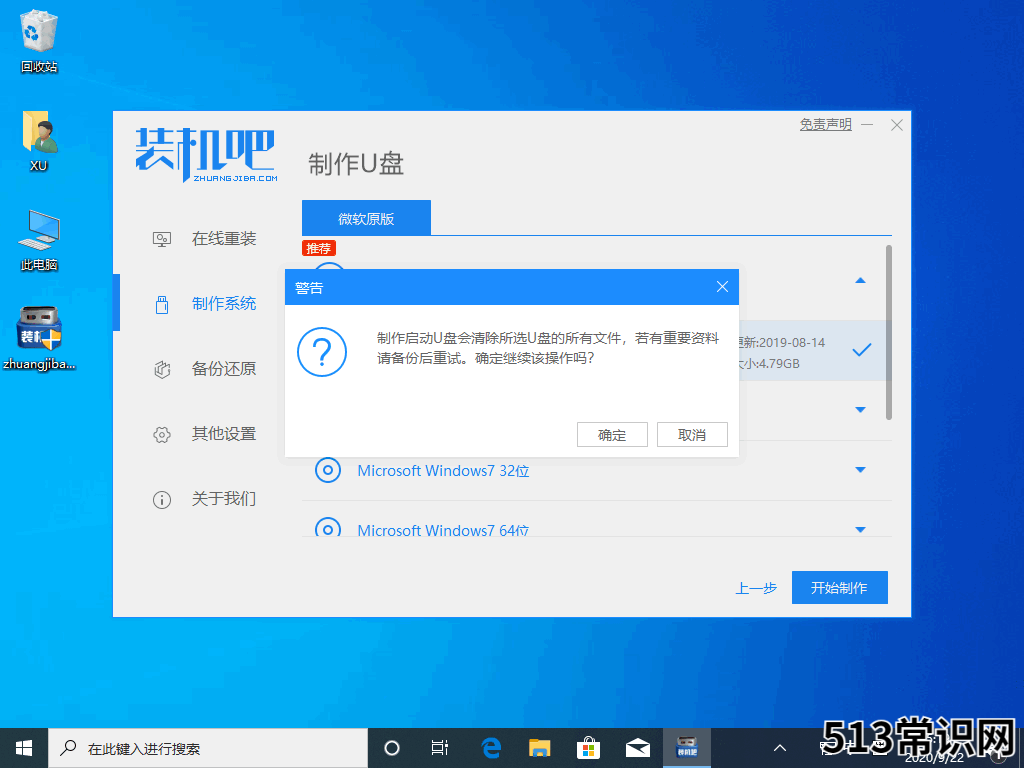The height and width of the screenshot is (768, 1024).
Task: Click the Microsoft Windows7 64位 label
Action: pos(443,530)
